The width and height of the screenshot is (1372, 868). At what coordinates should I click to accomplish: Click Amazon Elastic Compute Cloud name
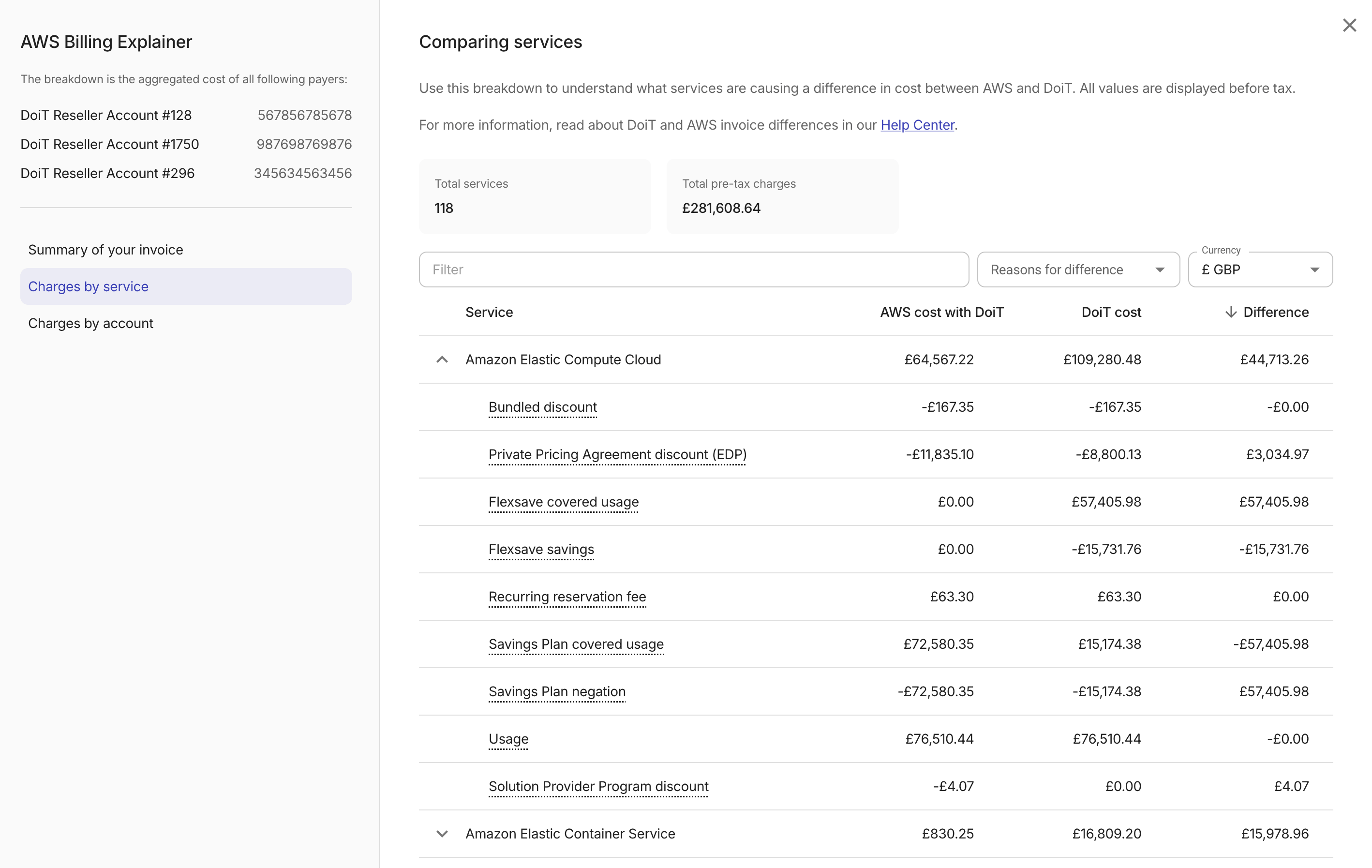click(563, 359)
